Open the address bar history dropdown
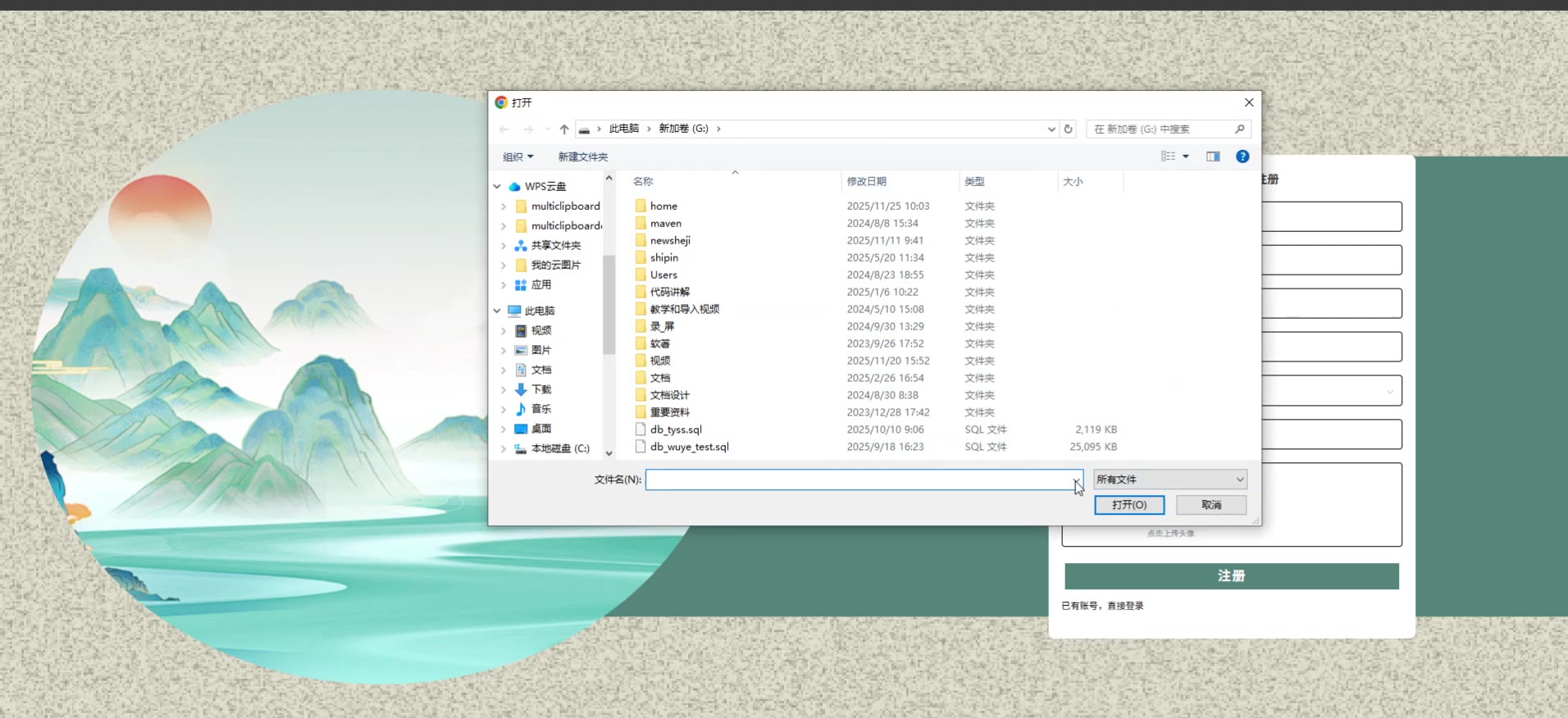 (1051, 130)
